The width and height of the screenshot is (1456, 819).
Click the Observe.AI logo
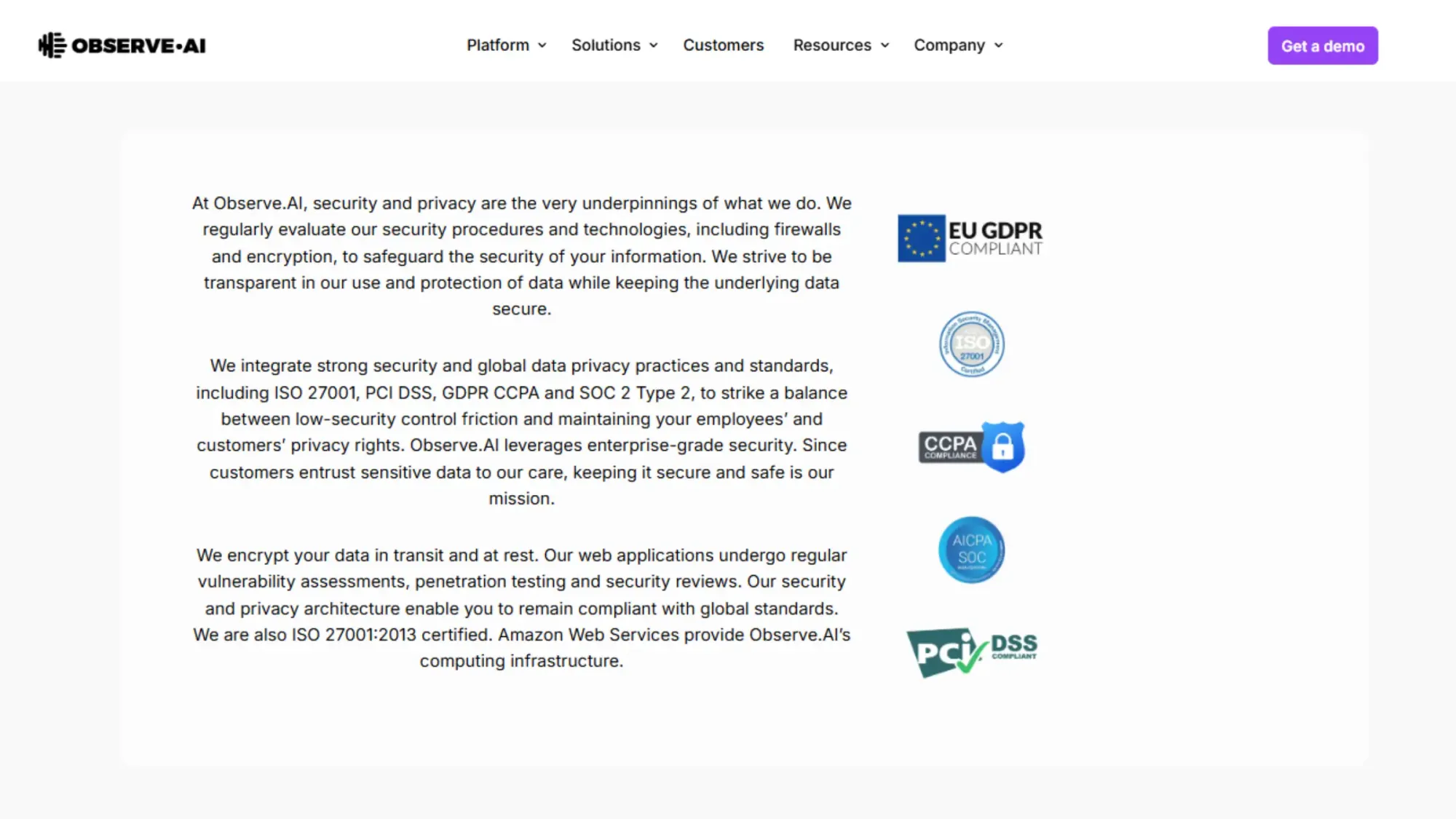tap(122, 45)
